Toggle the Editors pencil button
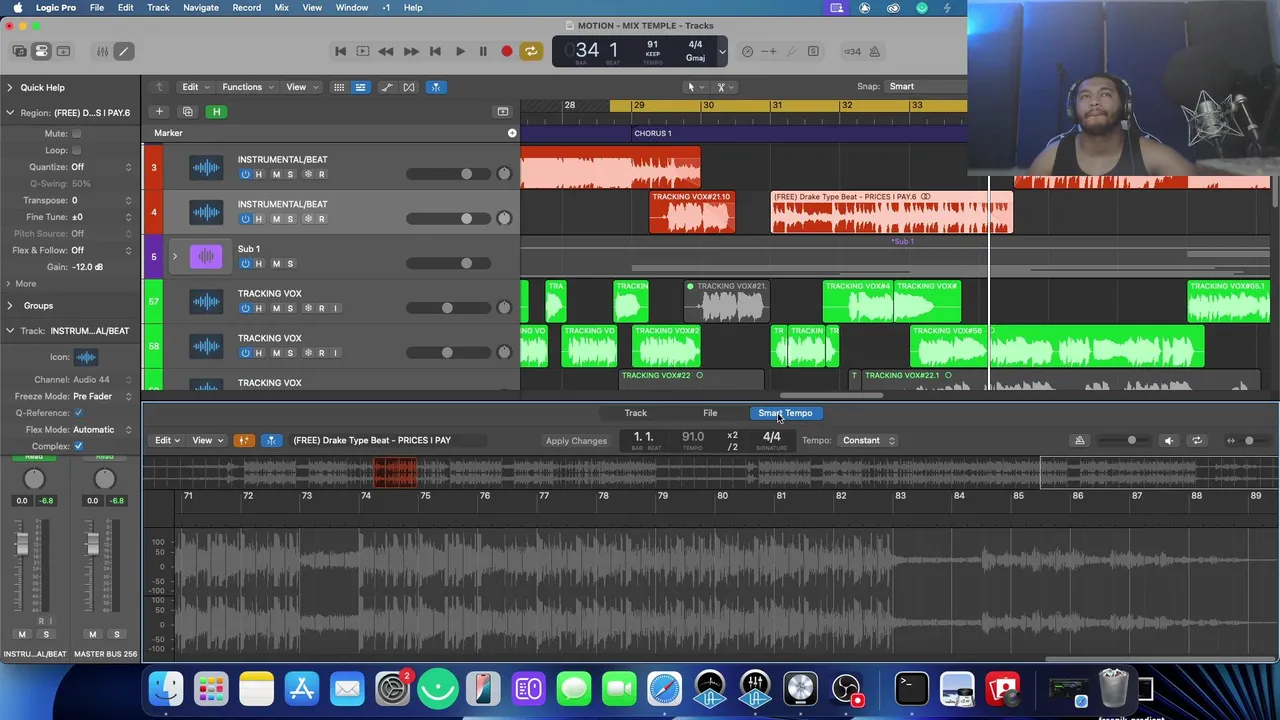Screen dimensions: 1280x720 [x=124, y=51]
